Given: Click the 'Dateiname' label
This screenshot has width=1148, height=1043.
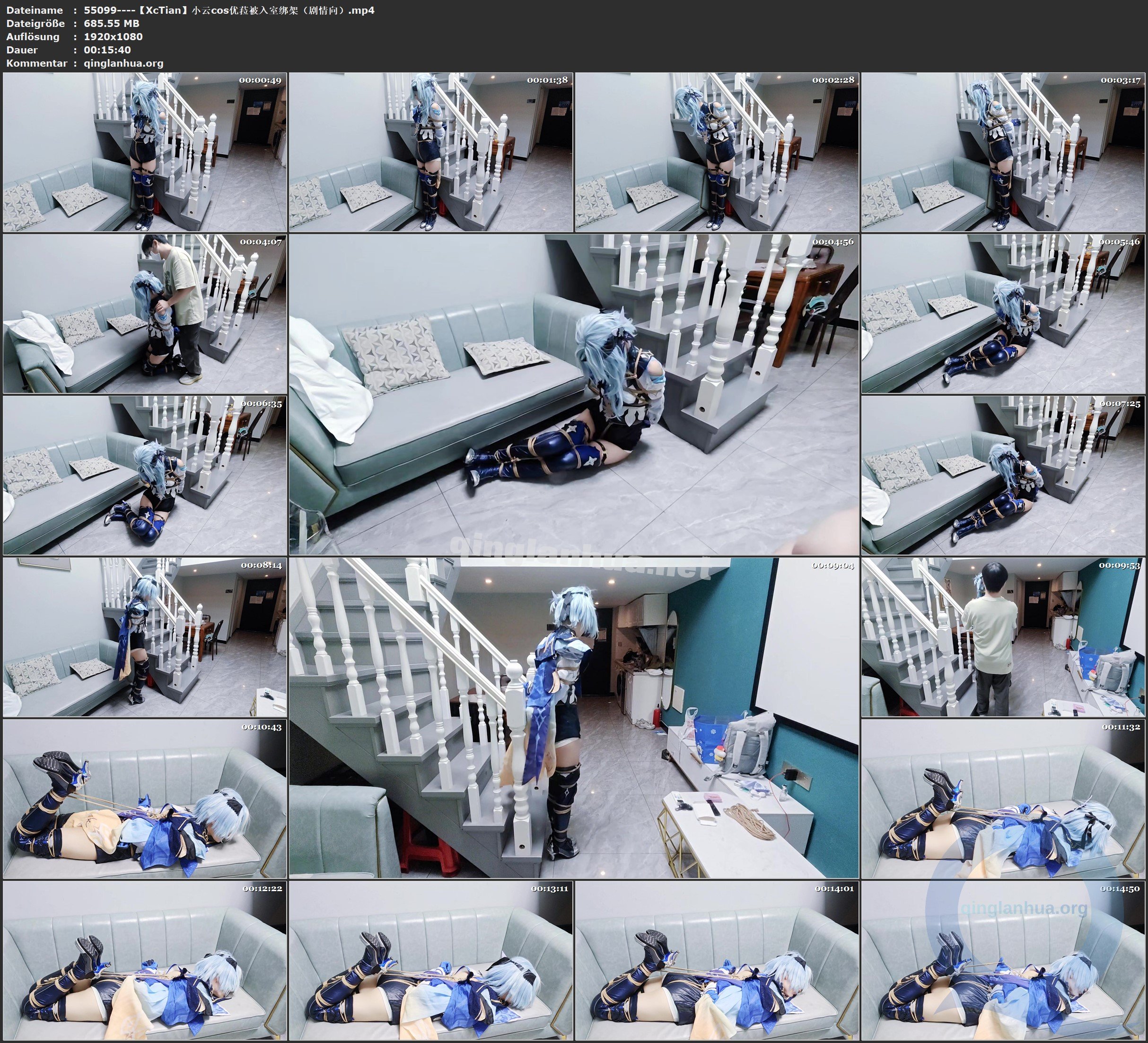Looking at the screenshot, I should pyautogui.click(x=34, y=10).
